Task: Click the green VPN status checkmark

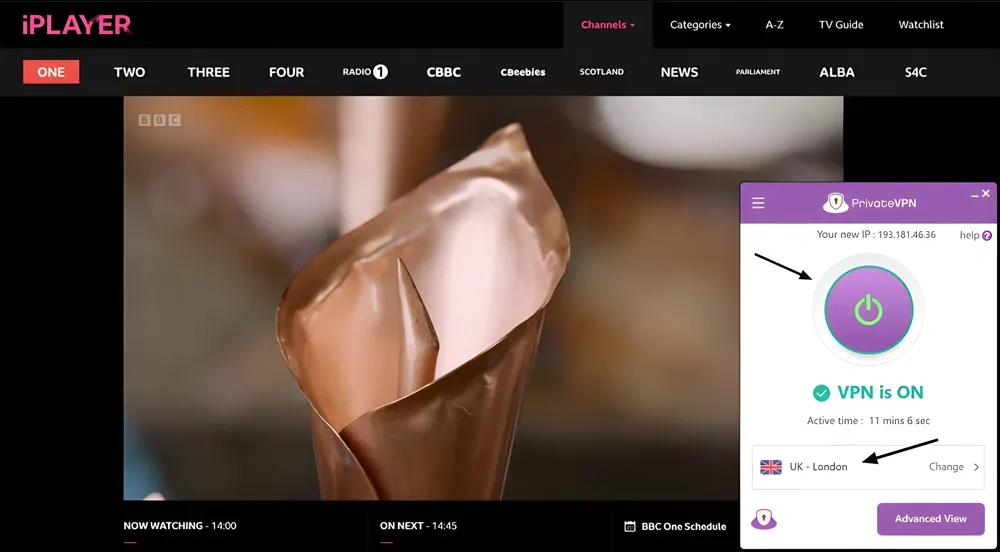Action: [x=821, y=393]
